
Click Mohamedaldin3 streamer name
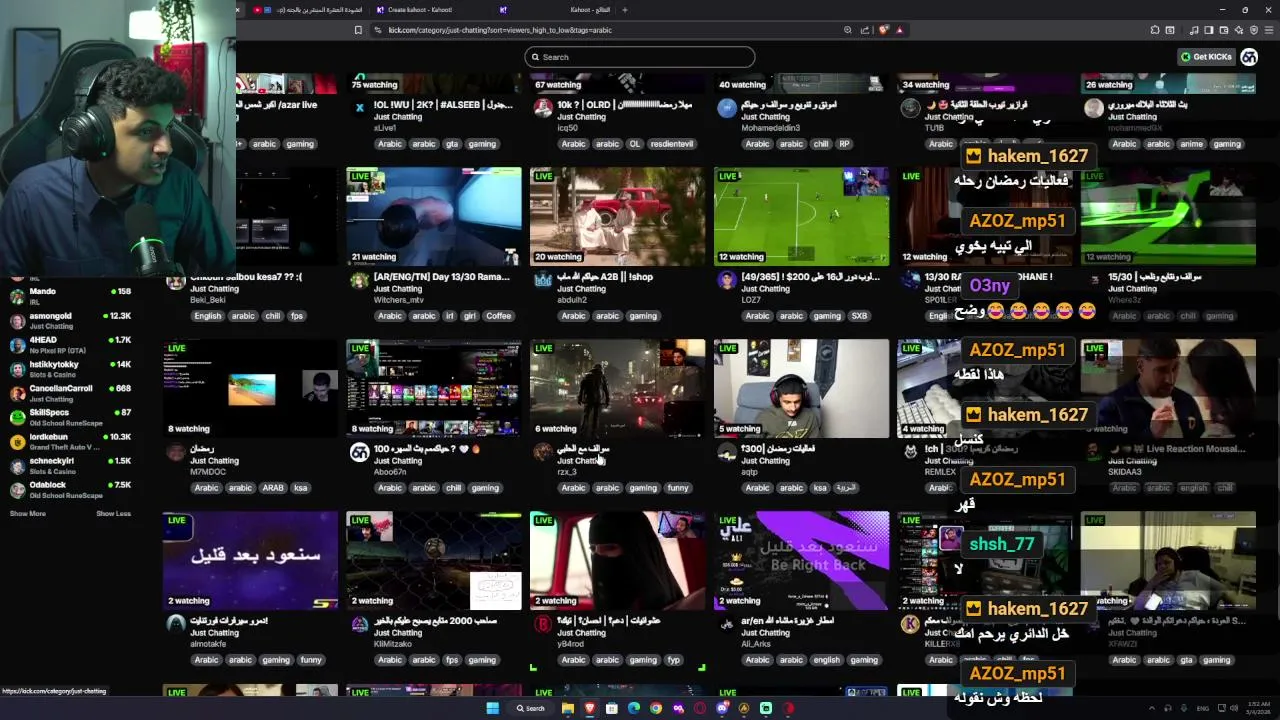coord(770,127)
